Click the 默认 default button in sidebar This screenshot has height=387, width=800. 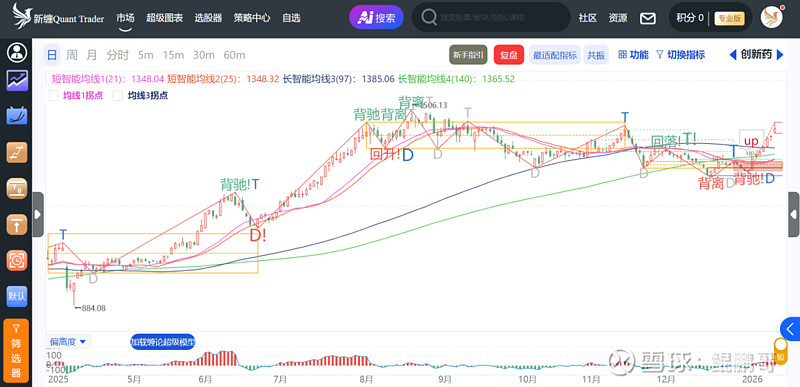pyautogui.click(x=17, y=296)
